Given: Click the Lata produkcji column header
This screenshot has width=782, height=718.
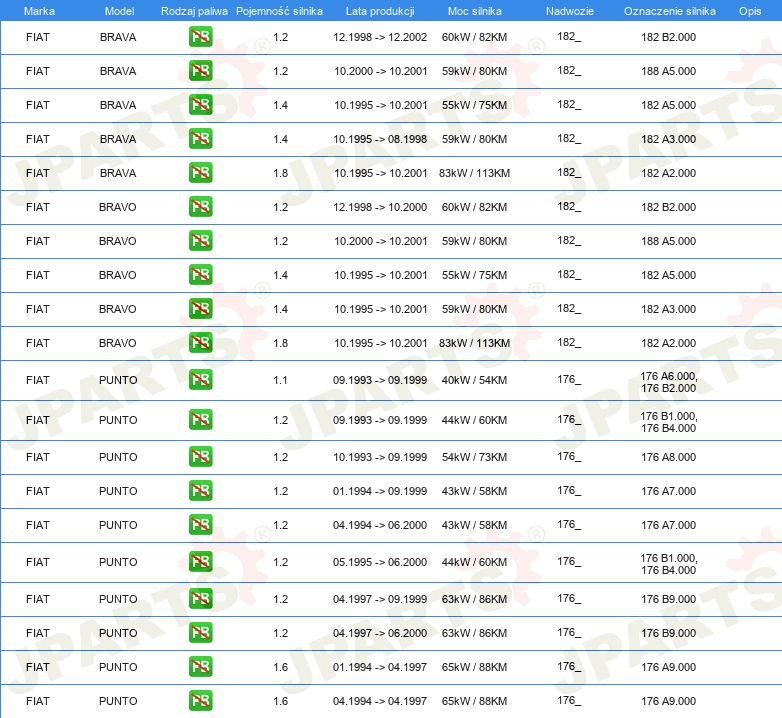Looking at the screenshot, I should click(x=380, y=11).
